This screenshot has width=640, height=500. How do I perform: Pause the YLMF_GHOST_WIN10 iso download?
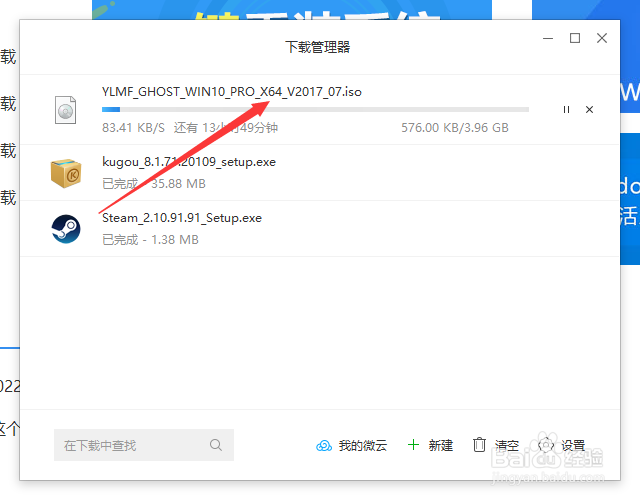566,109
